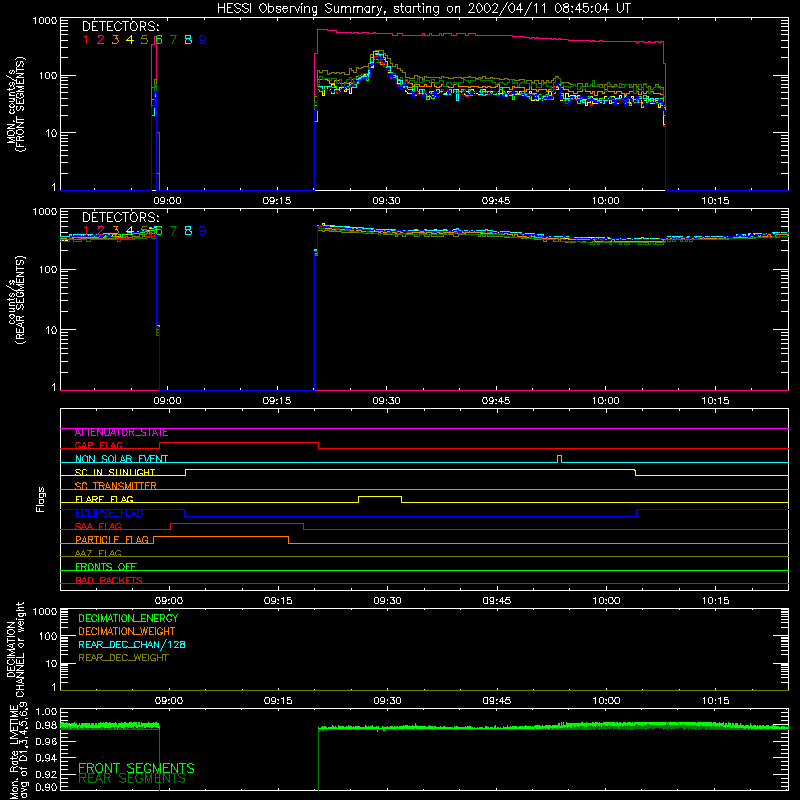This screenshot has height=800, width=800.
Task: Click the SC_IN_SUNLIGHT flag label
Action: (115, 472)
